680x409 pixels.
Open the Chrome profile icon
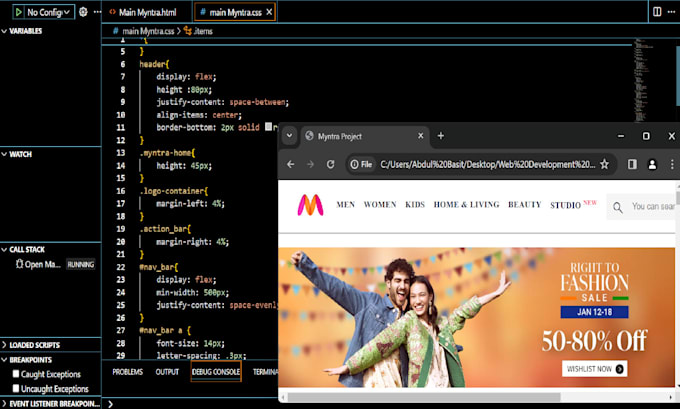click(653, 164)
